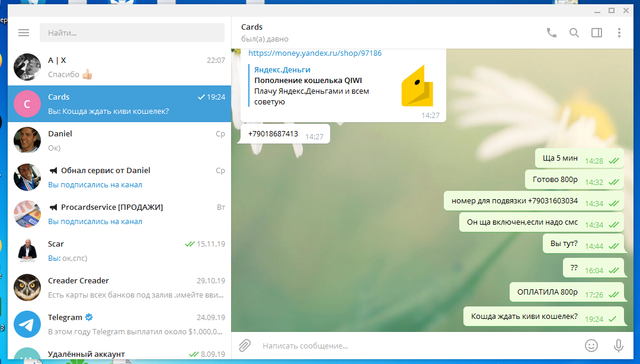Click the Scar chat avatar
This screenshot has height=364, width=640.
(x=27, y=251)
